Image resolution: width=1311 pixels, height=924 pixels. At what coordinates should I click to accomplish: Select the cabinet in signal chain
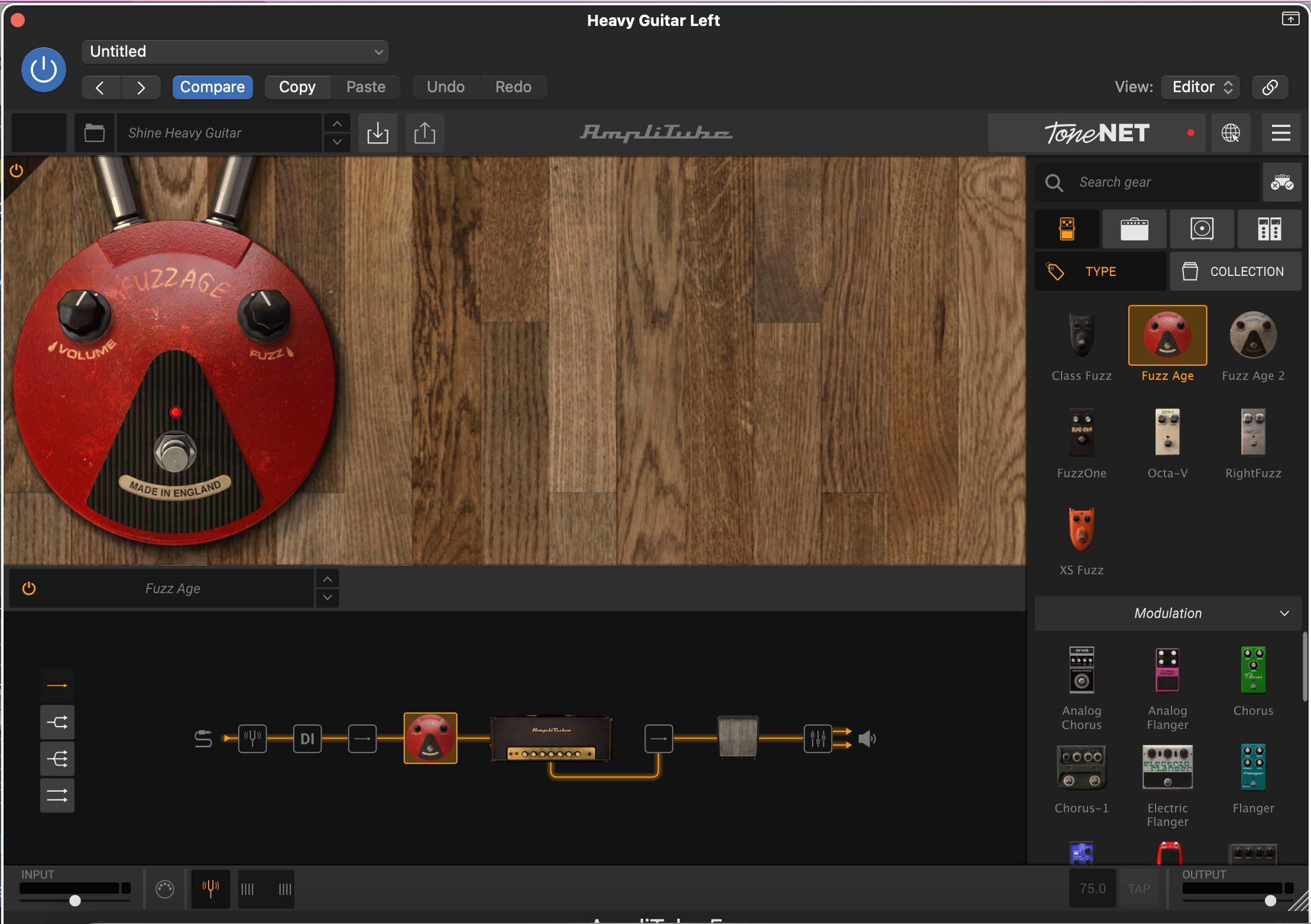(738, 736)
